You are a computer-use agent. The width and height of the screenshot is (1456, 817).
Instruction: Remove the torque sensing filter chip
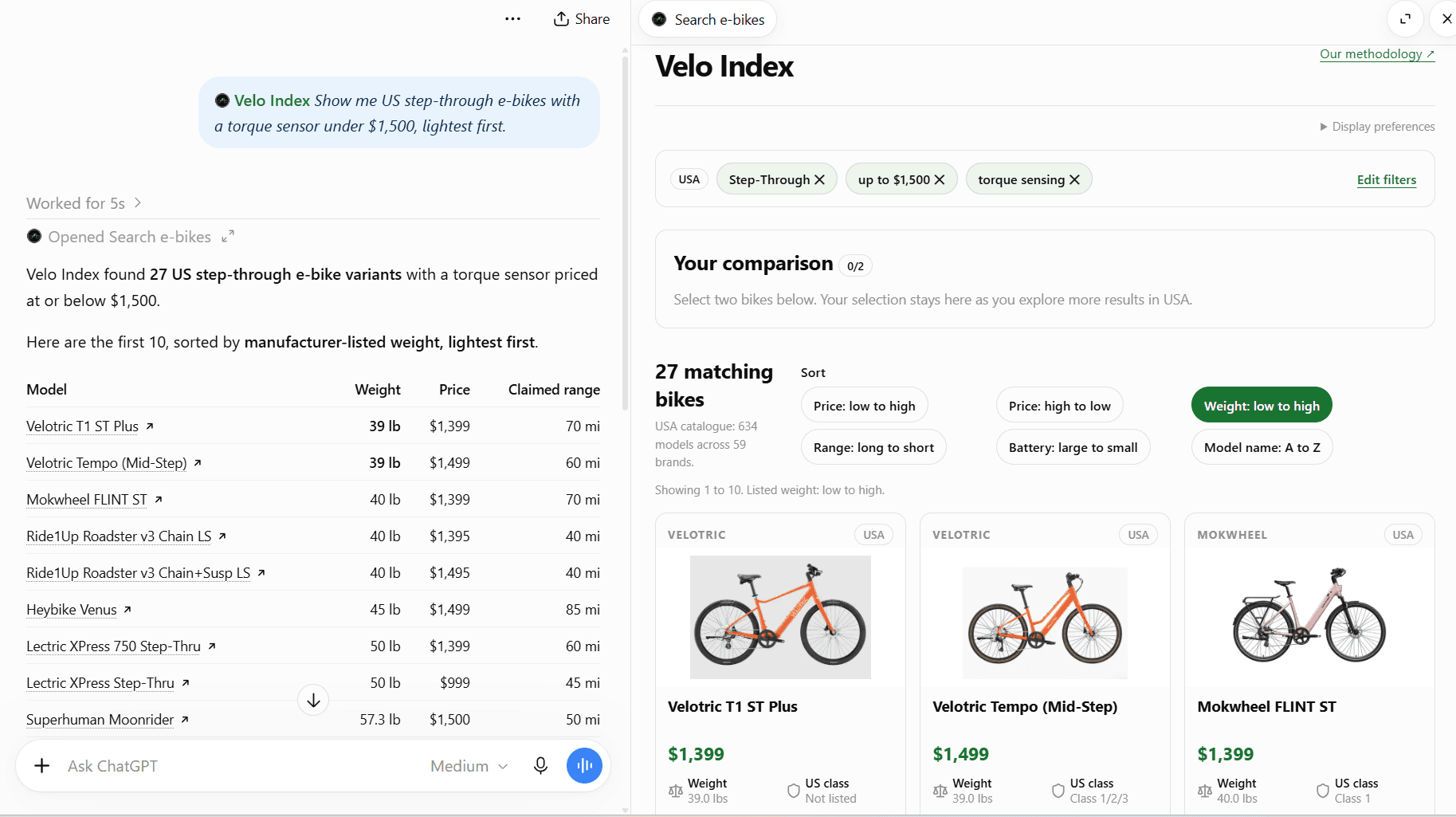(1074, 180)
